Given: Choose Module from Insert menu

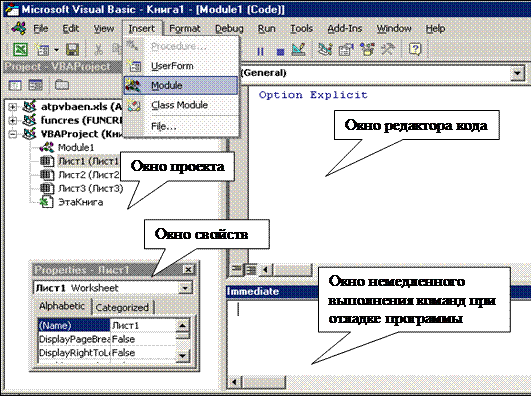Looking at the screenshot, I should [181, 85].
